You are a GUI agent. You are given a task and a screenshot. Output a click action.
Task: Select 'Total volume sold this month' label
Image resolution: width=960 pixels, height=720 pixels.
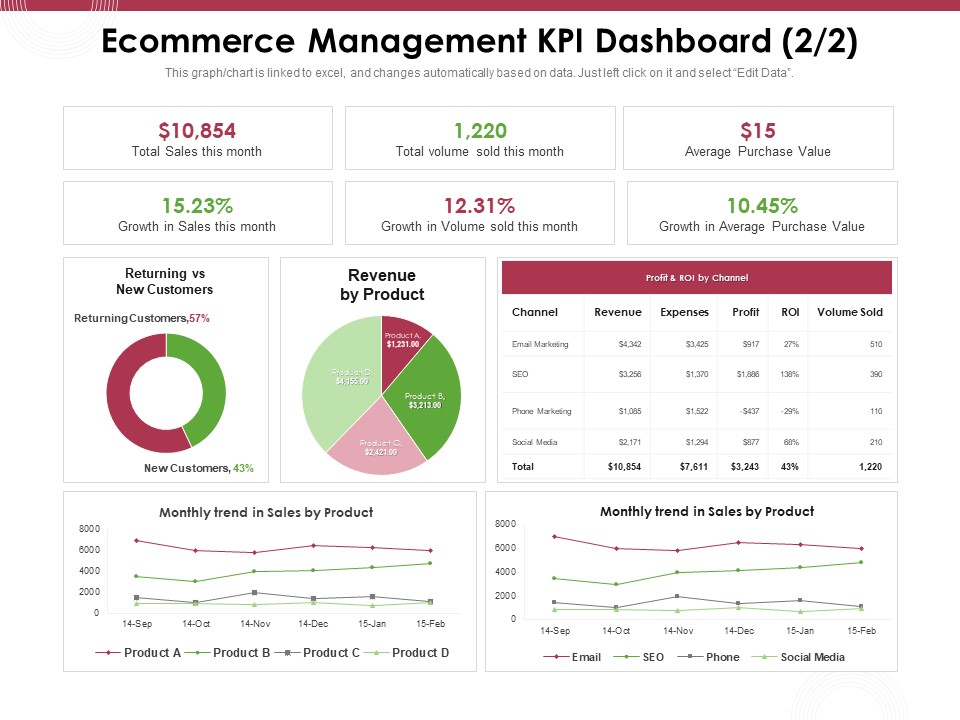[479, 151]
